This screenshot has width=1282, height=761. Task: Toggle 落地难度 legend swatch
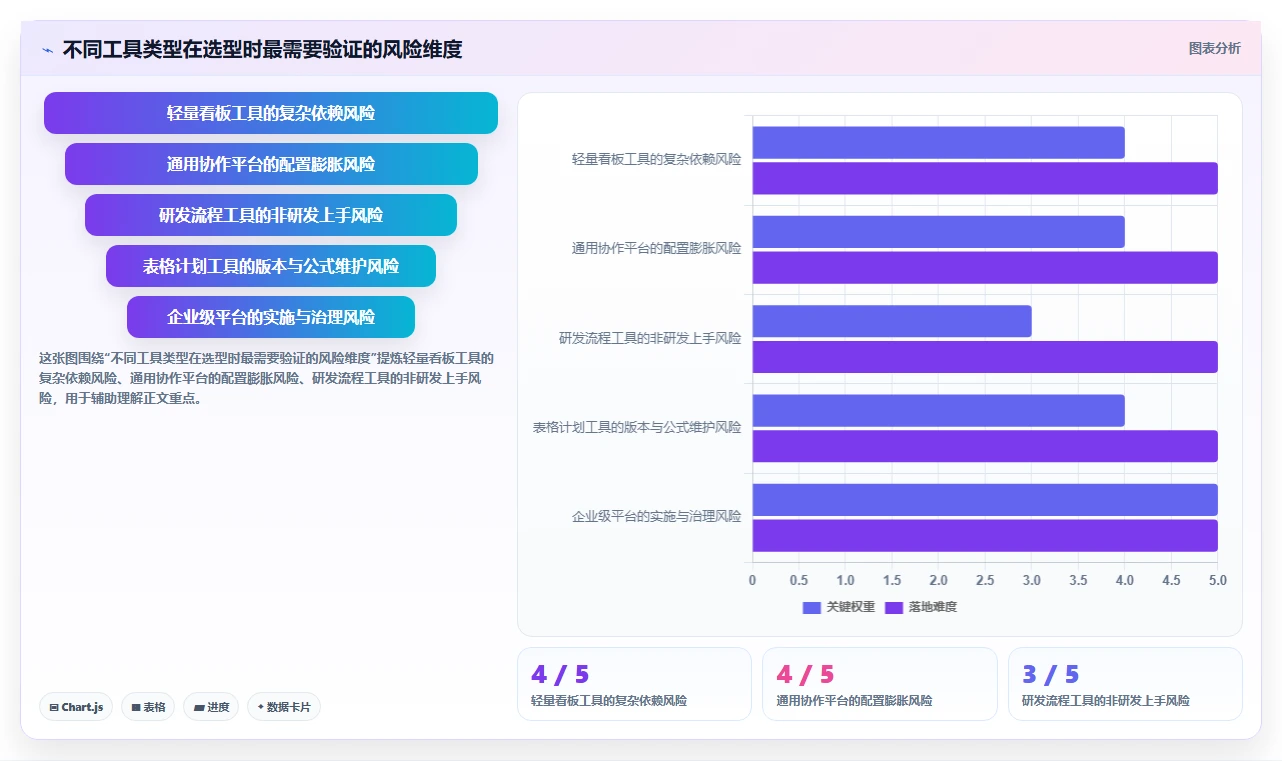click(893, 607)
